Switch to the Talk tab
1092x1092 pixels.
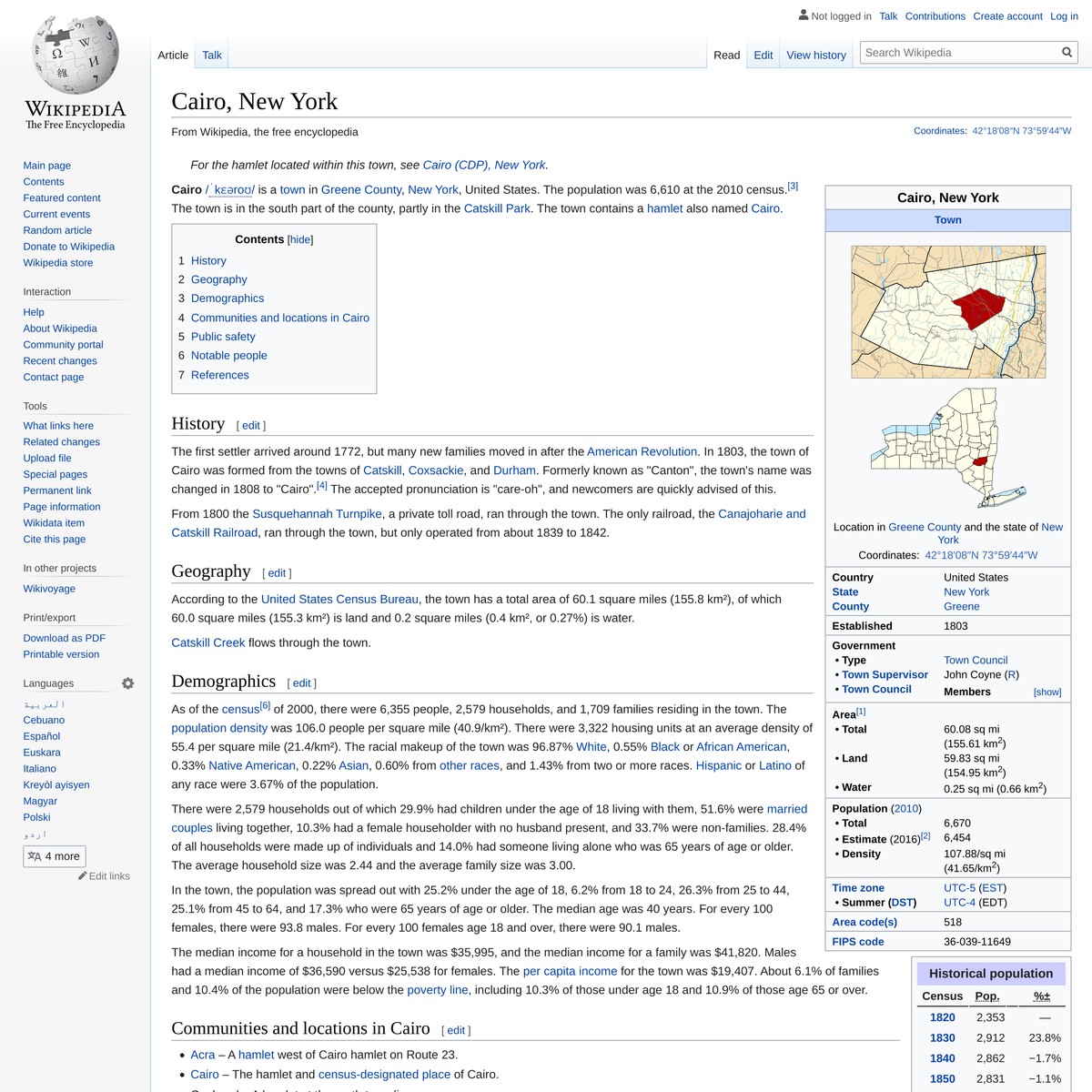click(x=211, y=55)
